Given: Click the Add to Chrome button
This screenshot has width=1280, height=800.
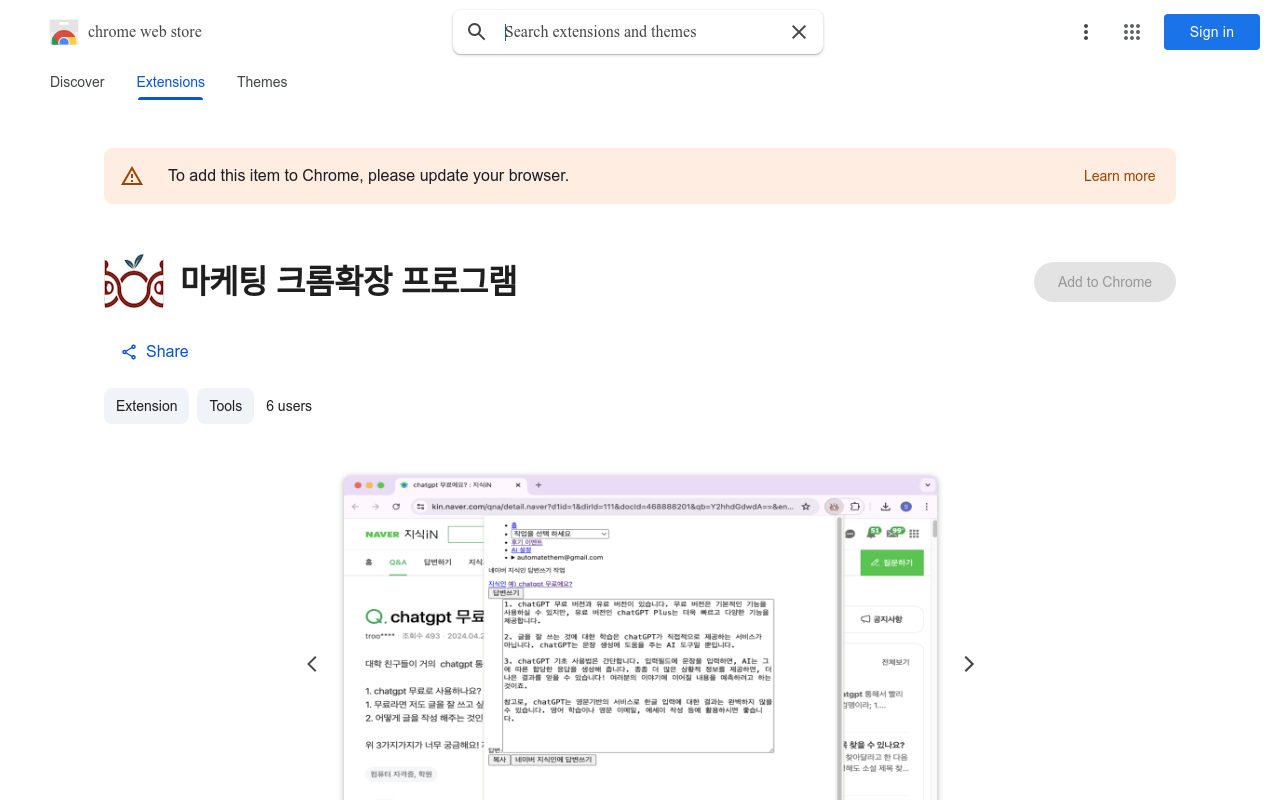Looking at the screenshot, I should [1105, 282].
